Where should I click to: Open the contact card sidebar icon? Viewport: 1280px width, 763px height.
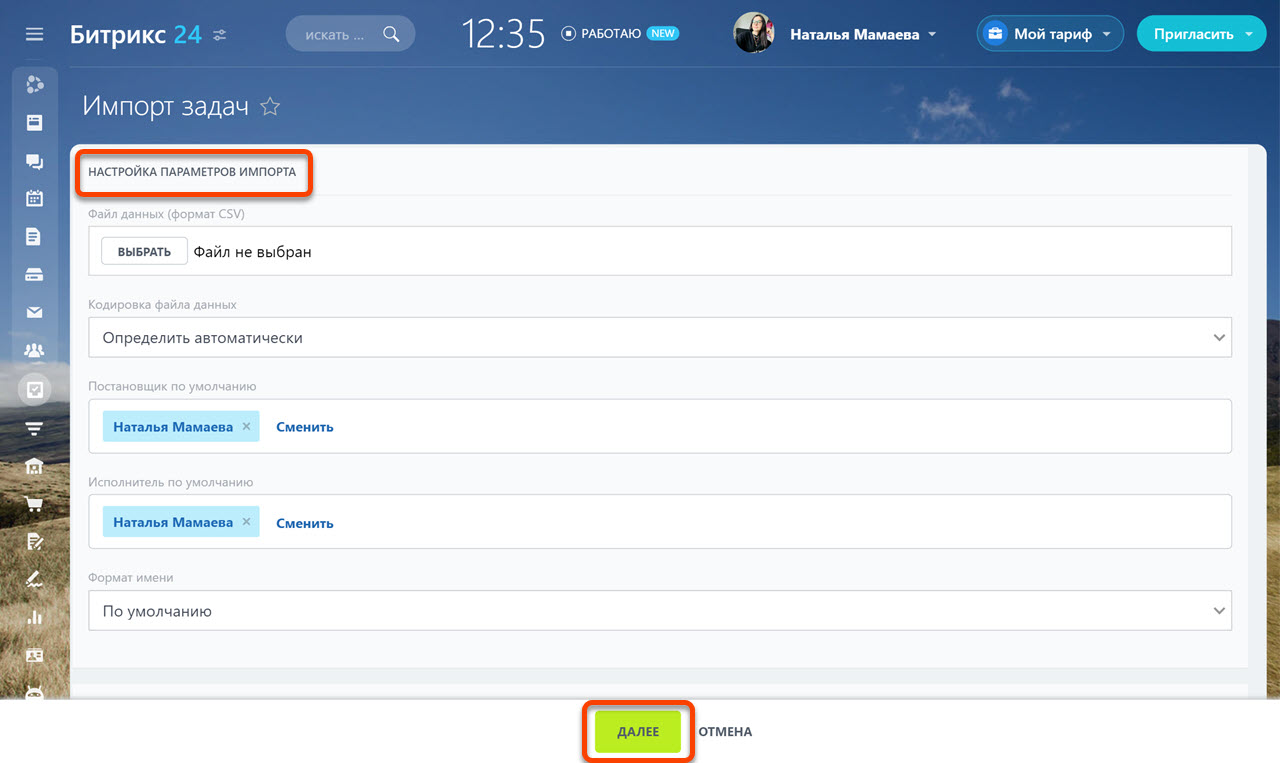35,656
